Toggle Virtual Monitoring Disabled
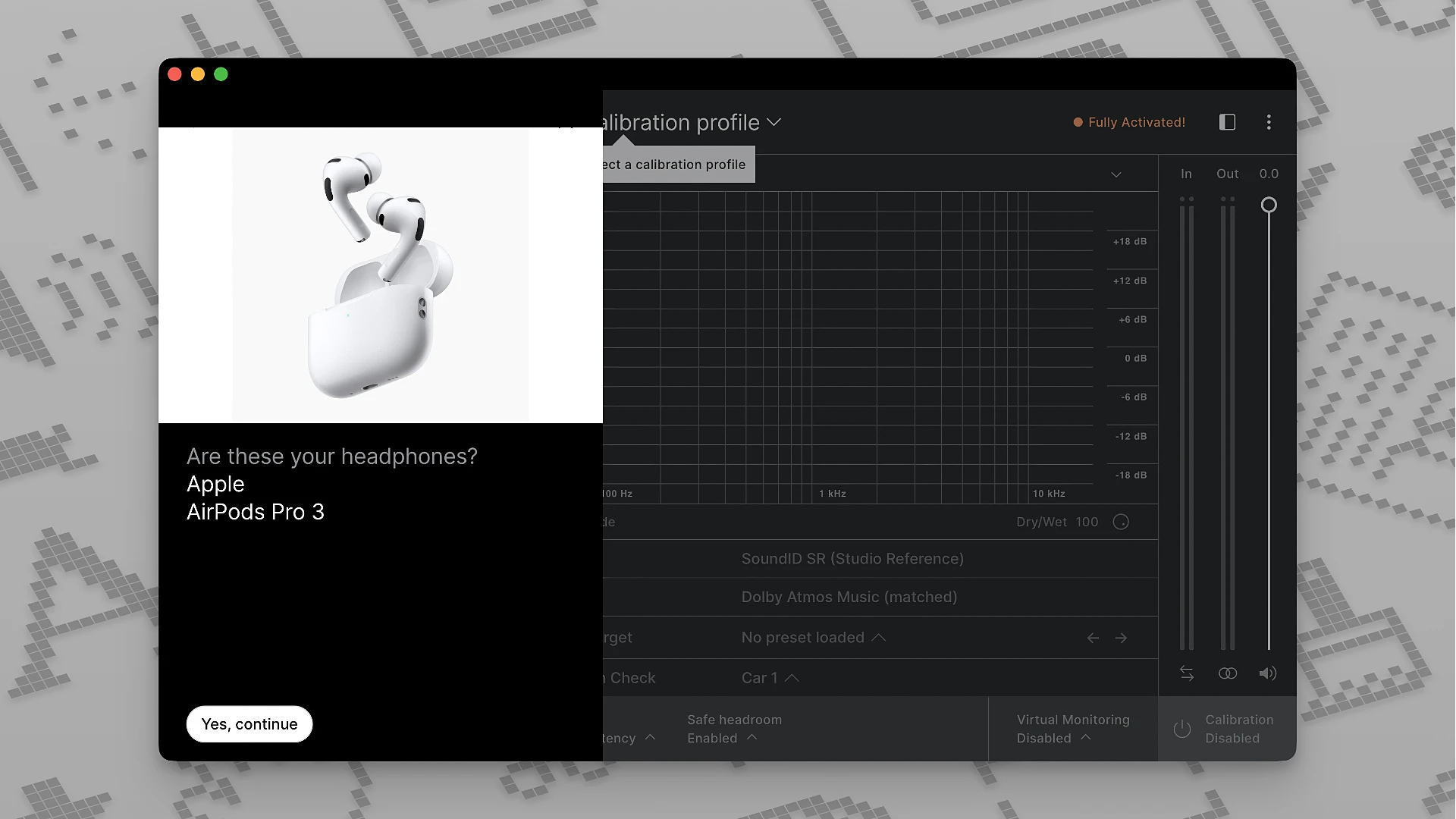Image resolution: width=1456 pixels, height=819 pixels. pos(1073,729)
